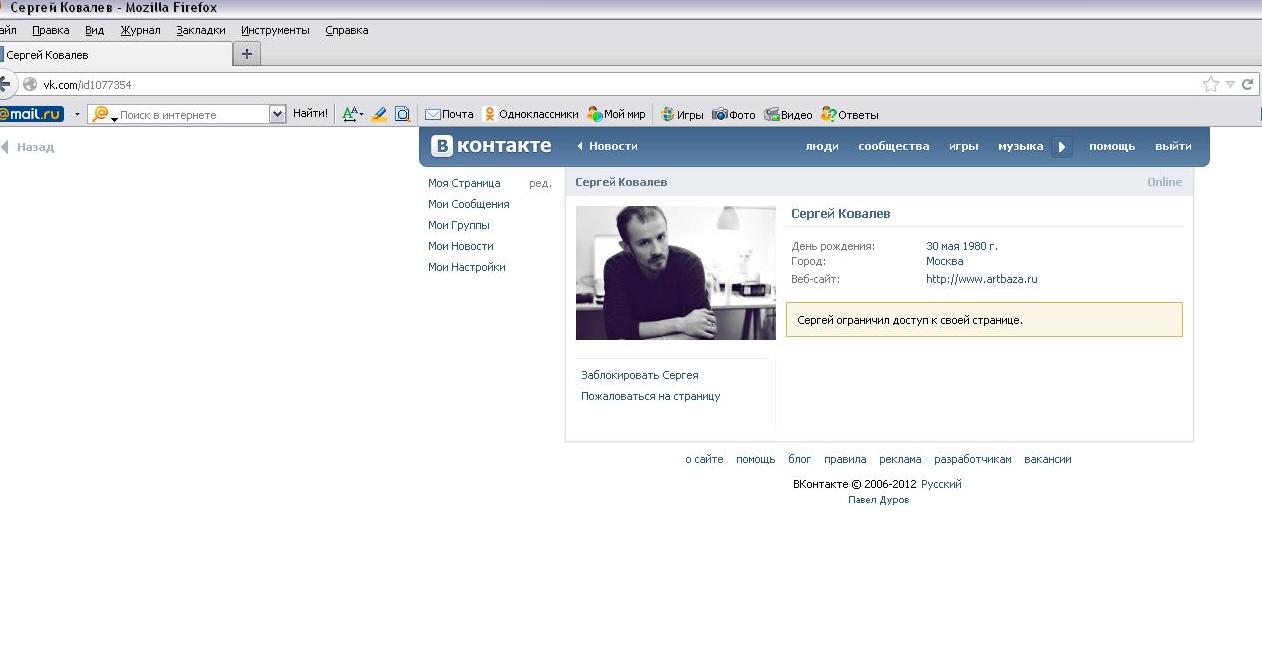Open реклама footer link
1262x656 pixels.
pyautogui.click(x=900, y=459)
